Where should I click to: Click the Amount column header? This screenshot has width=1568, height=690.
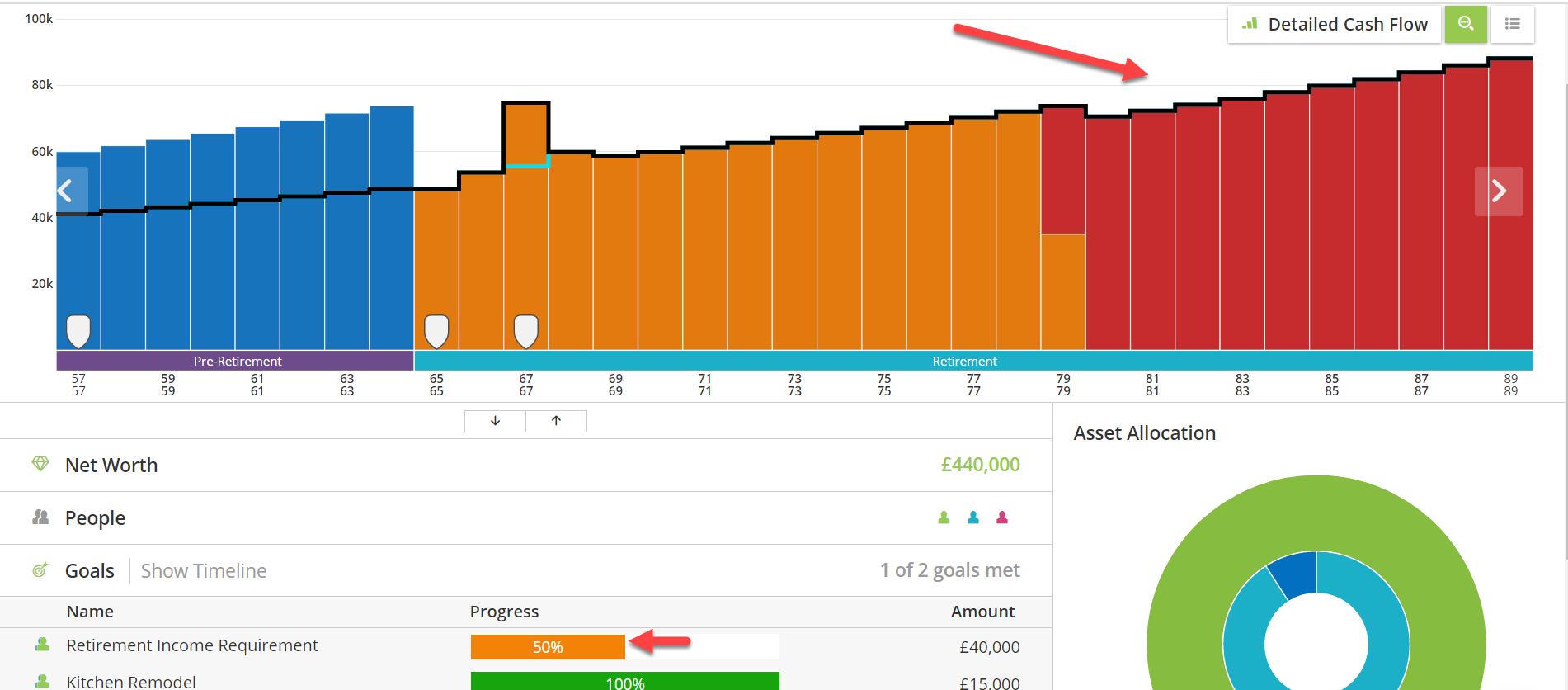pos(982,612)
